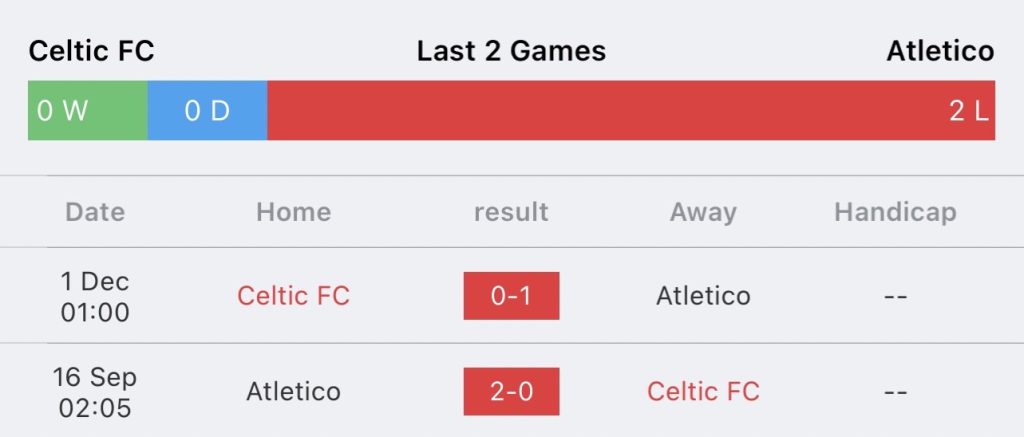Click the Date column header
Image resolution: width=1024 pixels, height=437 pixels.
coord(95,212)
